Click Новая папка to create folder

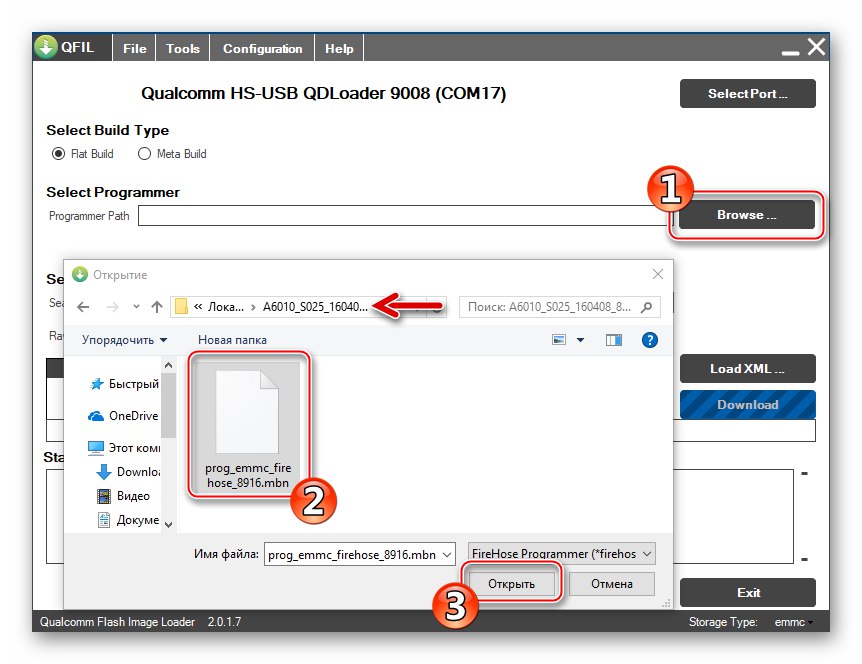[232, 340]
